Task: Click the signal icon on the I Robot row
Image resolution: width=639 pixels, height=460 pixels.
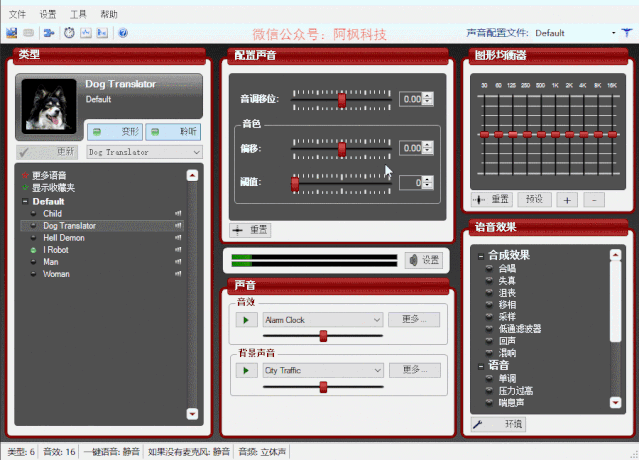Action: point(178,250)
